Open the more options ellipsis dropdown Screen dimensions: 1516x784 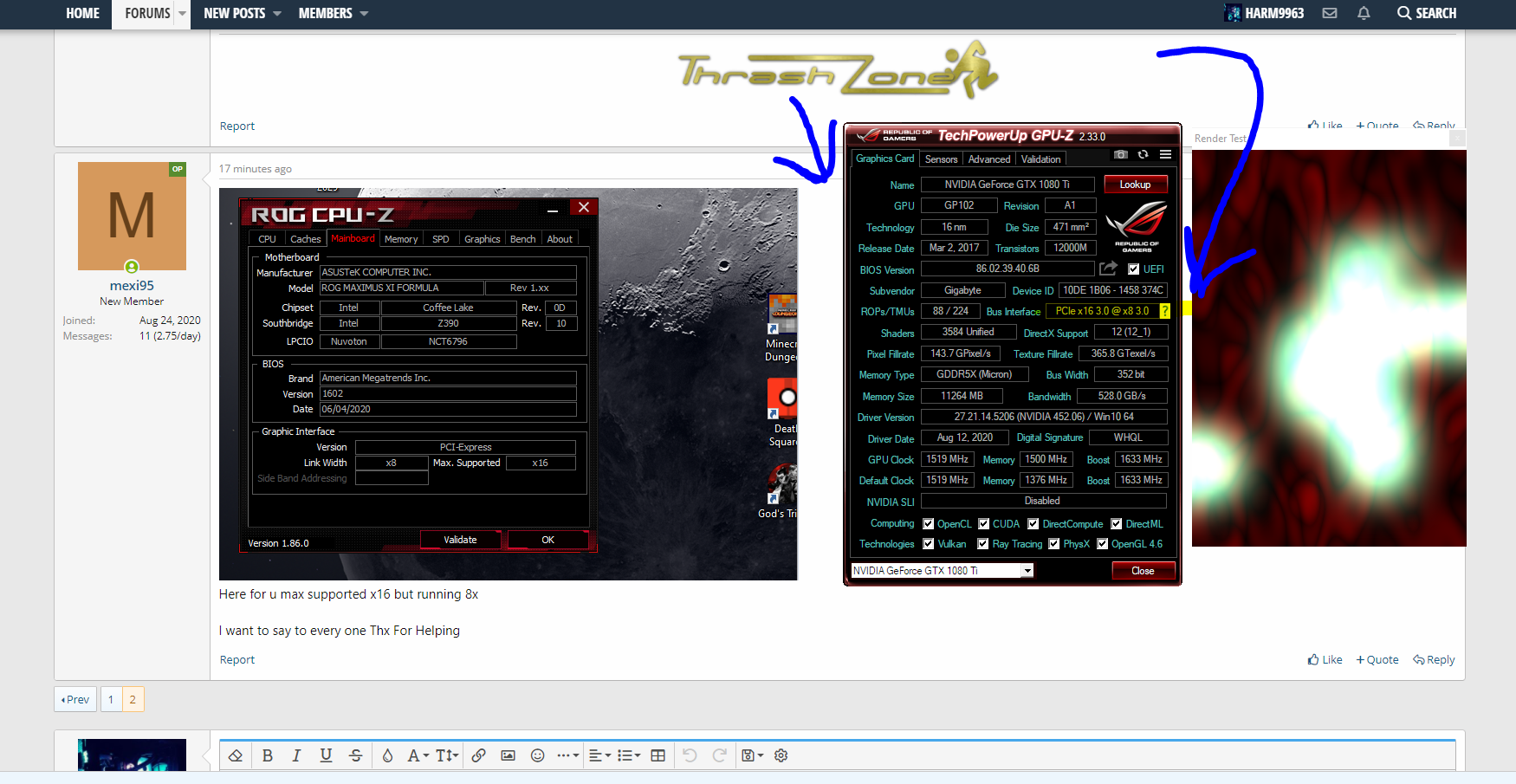(568, 755)
